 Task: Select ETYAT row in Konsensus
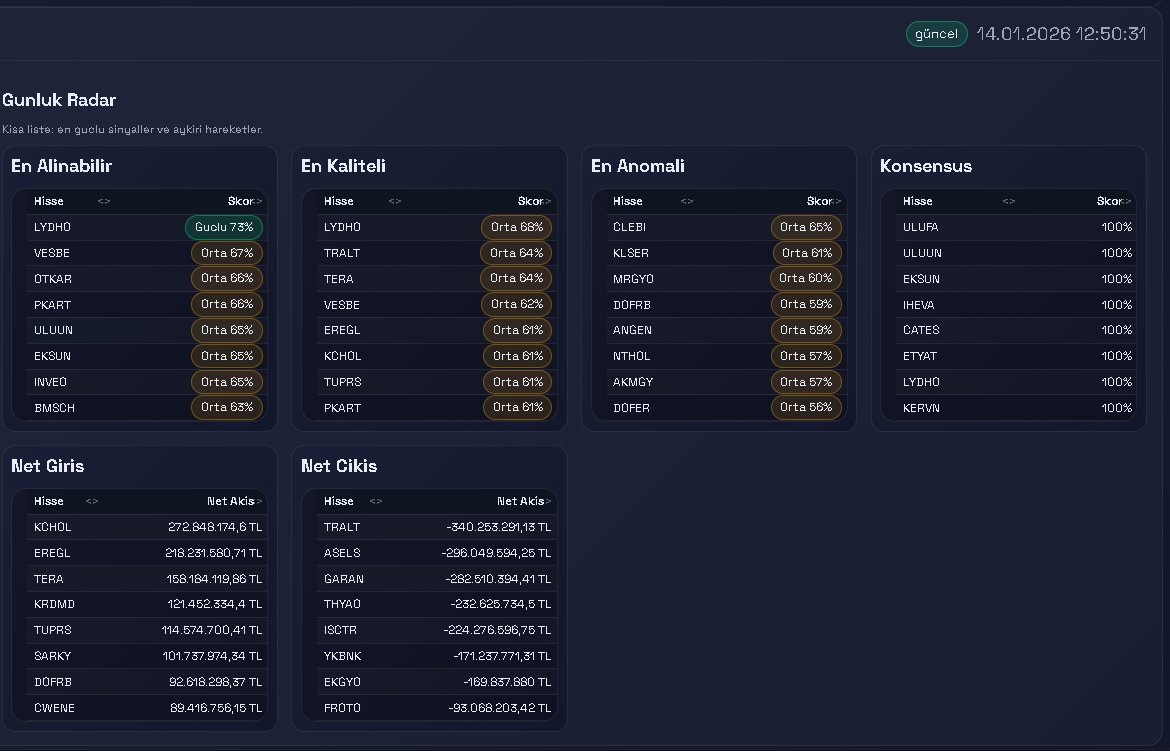1016,356
